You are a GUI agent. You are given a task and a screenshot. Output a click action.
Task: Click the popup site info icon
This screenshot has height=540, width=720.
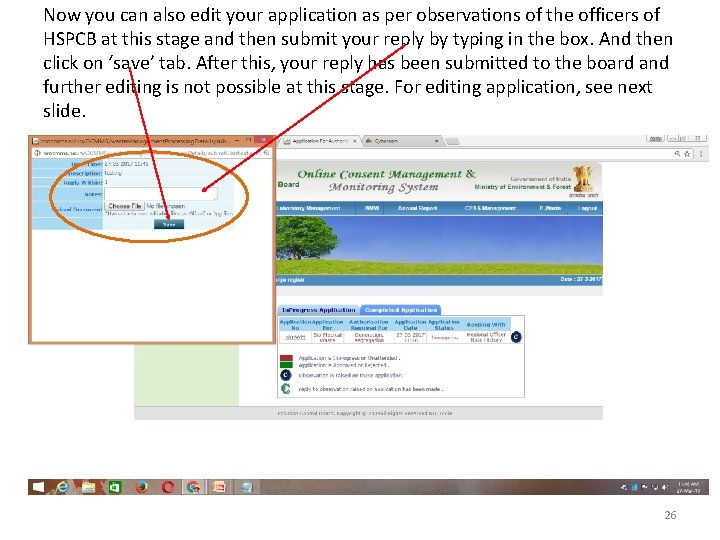tap(37, 152)
